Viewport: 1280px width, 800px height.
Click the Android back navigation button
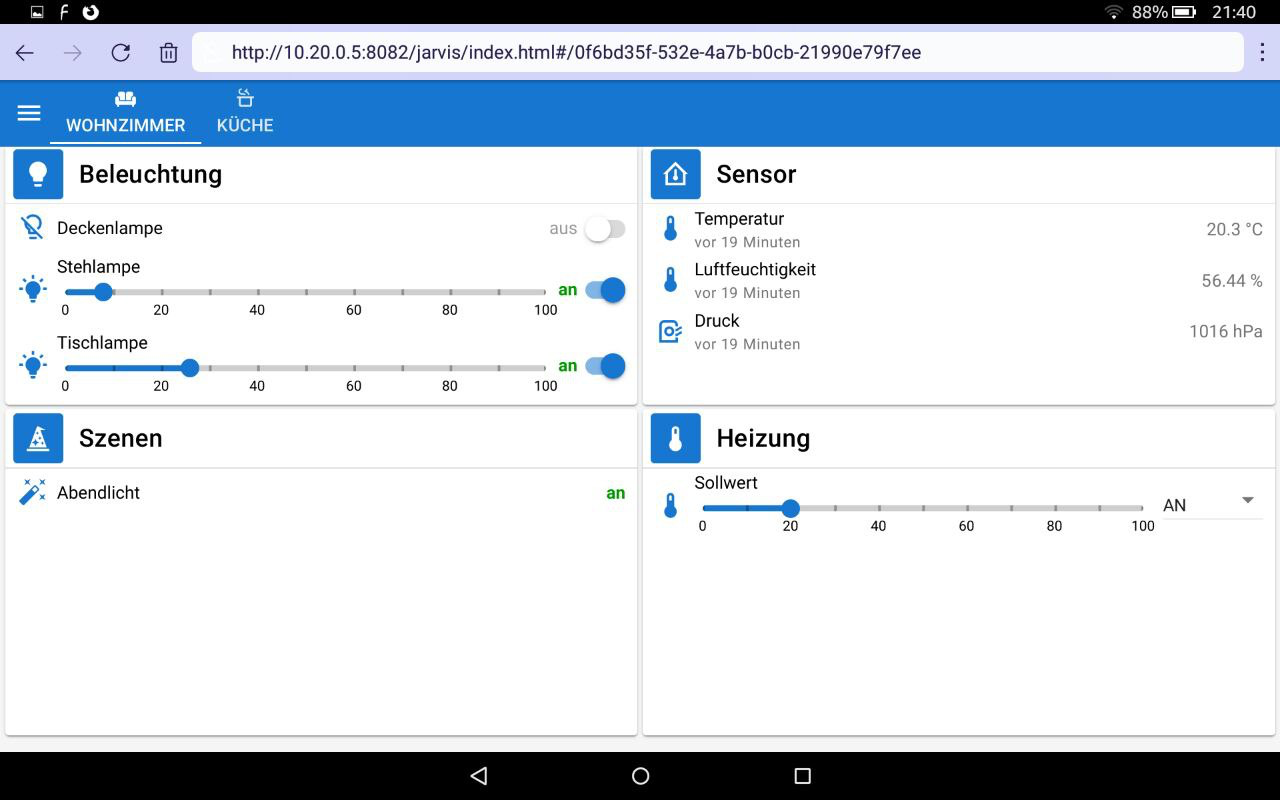[x=478, y=776]
